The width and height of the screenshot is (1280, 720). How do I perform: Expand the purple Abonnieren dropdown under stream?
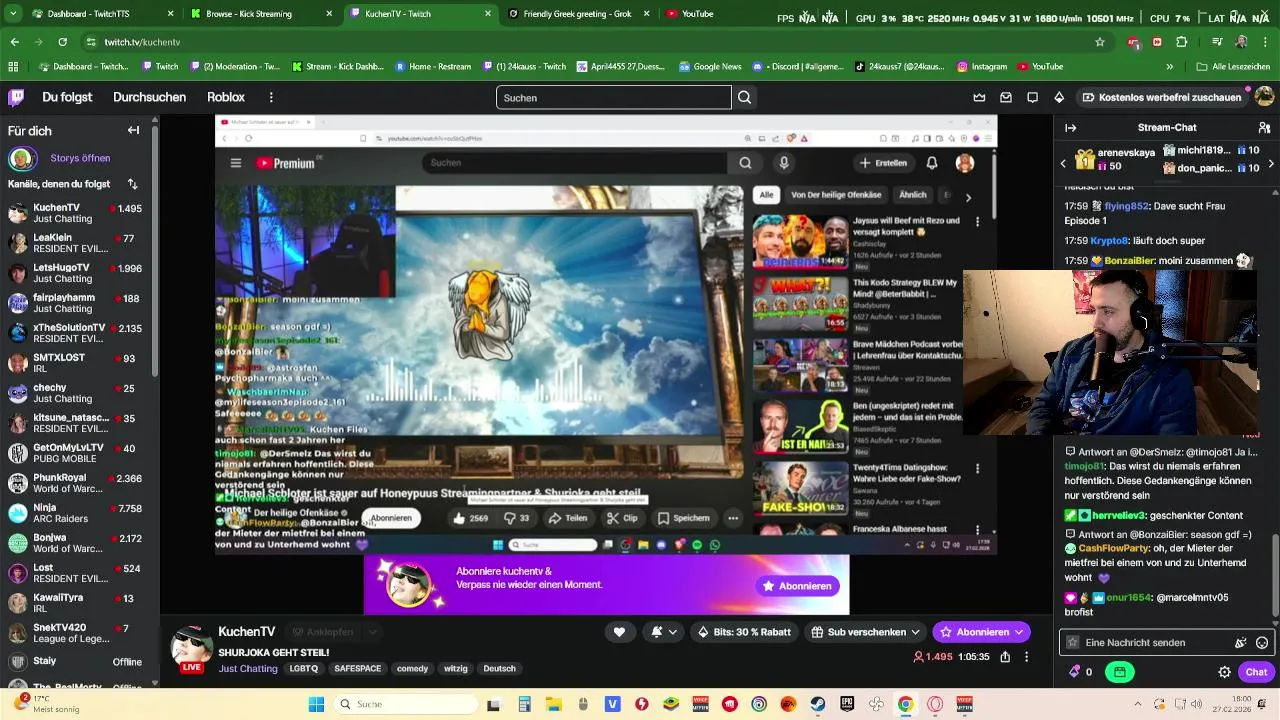tap(1019, 632)
